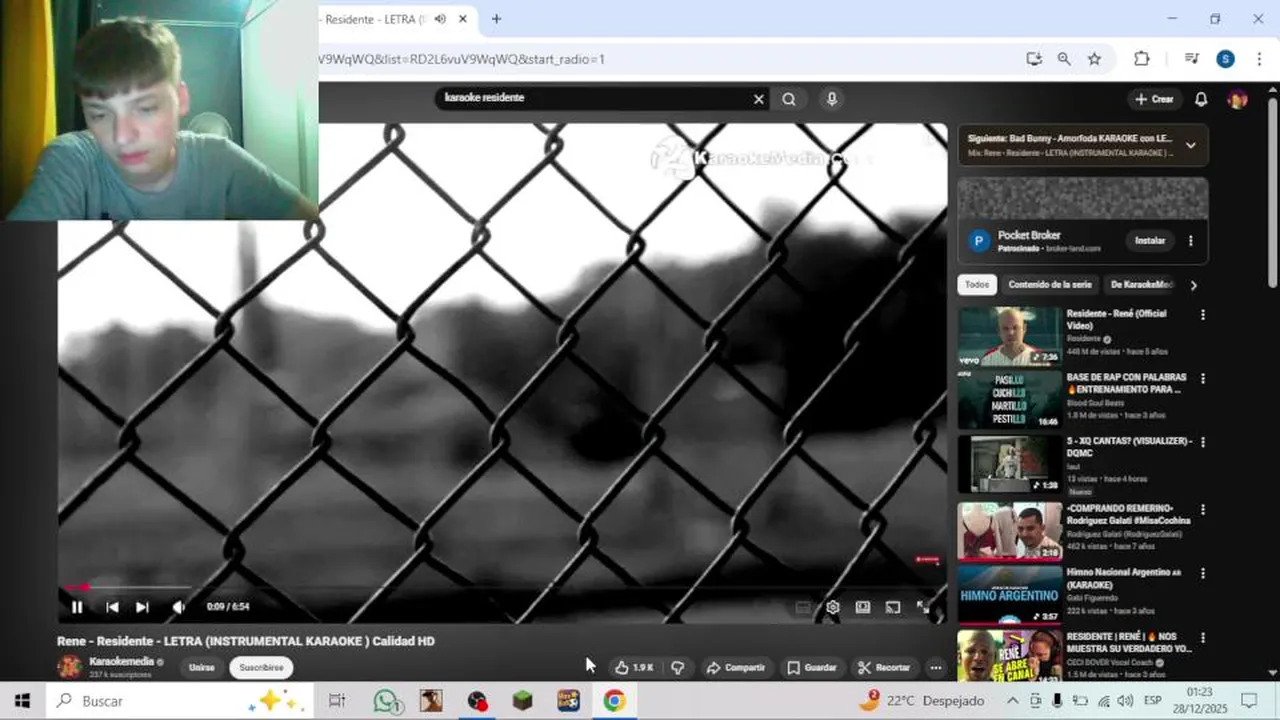Run search with the magnifier button

coord(789,99)
